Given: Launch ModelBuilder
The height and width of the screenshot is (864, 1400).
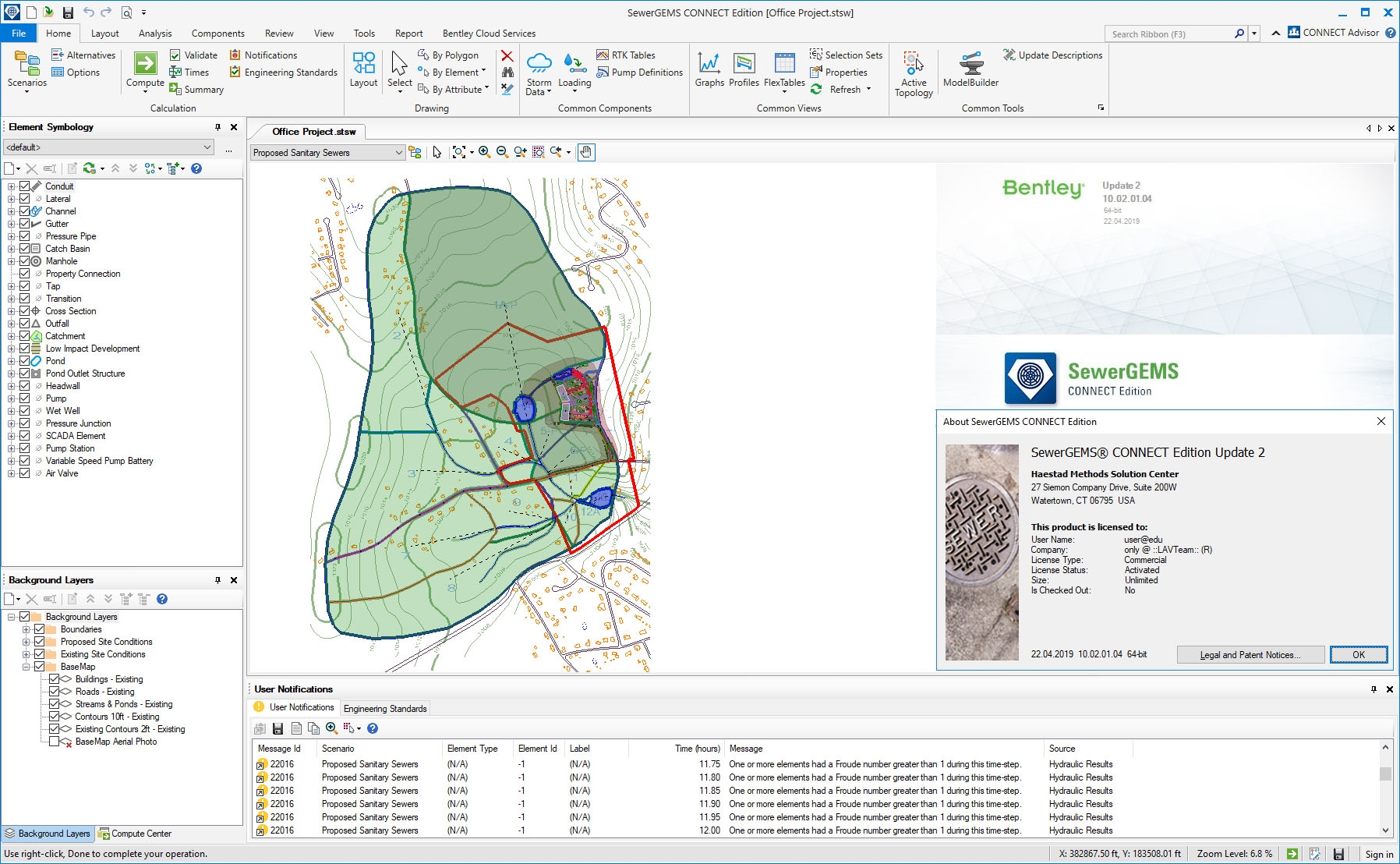Looking at the screenshot, I should [970, 69].
